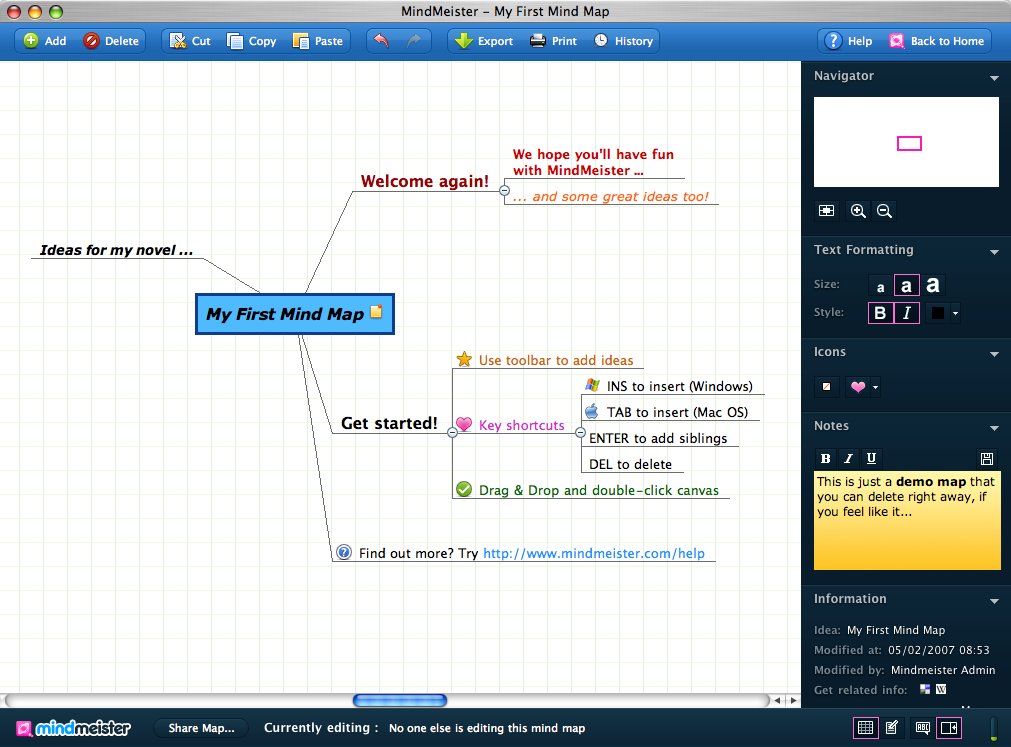Click the green check icon on Drag & Drop node
The image size is (1011, 747).
pyautogui.click(x=464, y=489)
